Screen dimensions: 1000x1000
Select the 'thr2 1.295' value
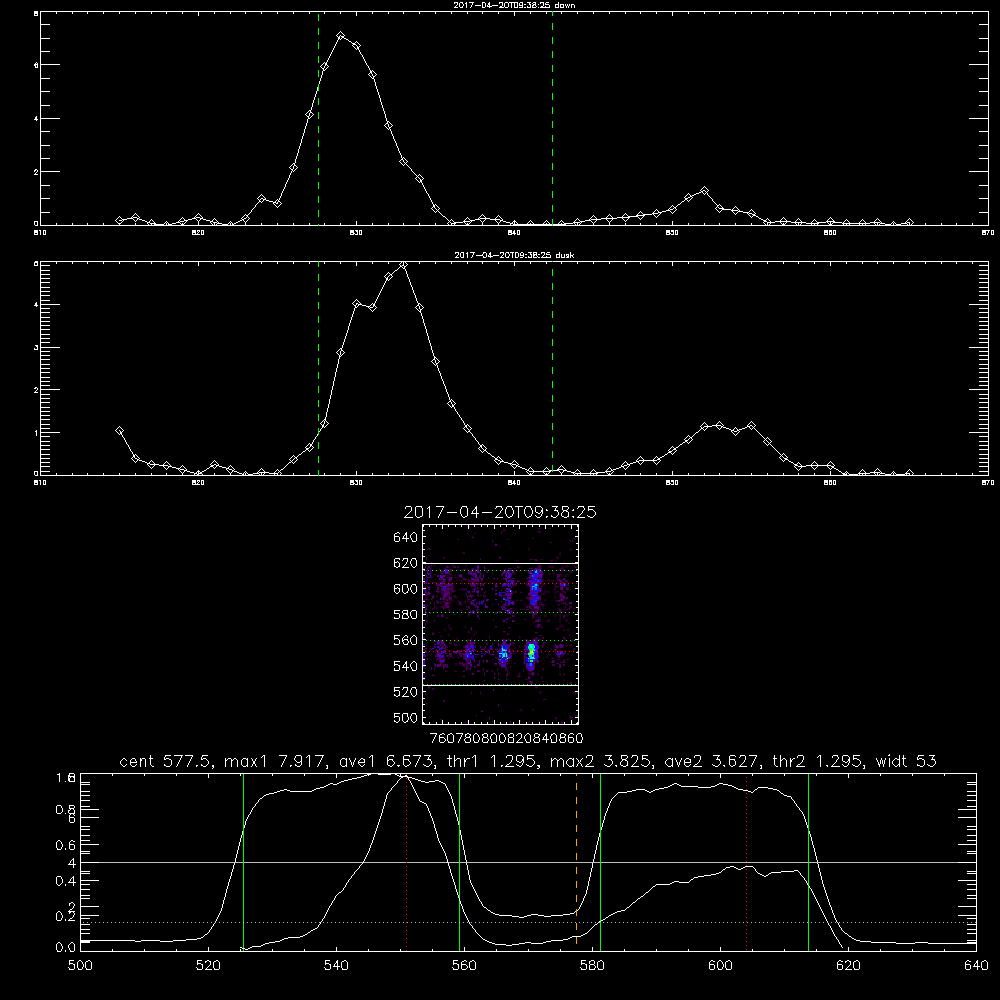pos(816,761)
